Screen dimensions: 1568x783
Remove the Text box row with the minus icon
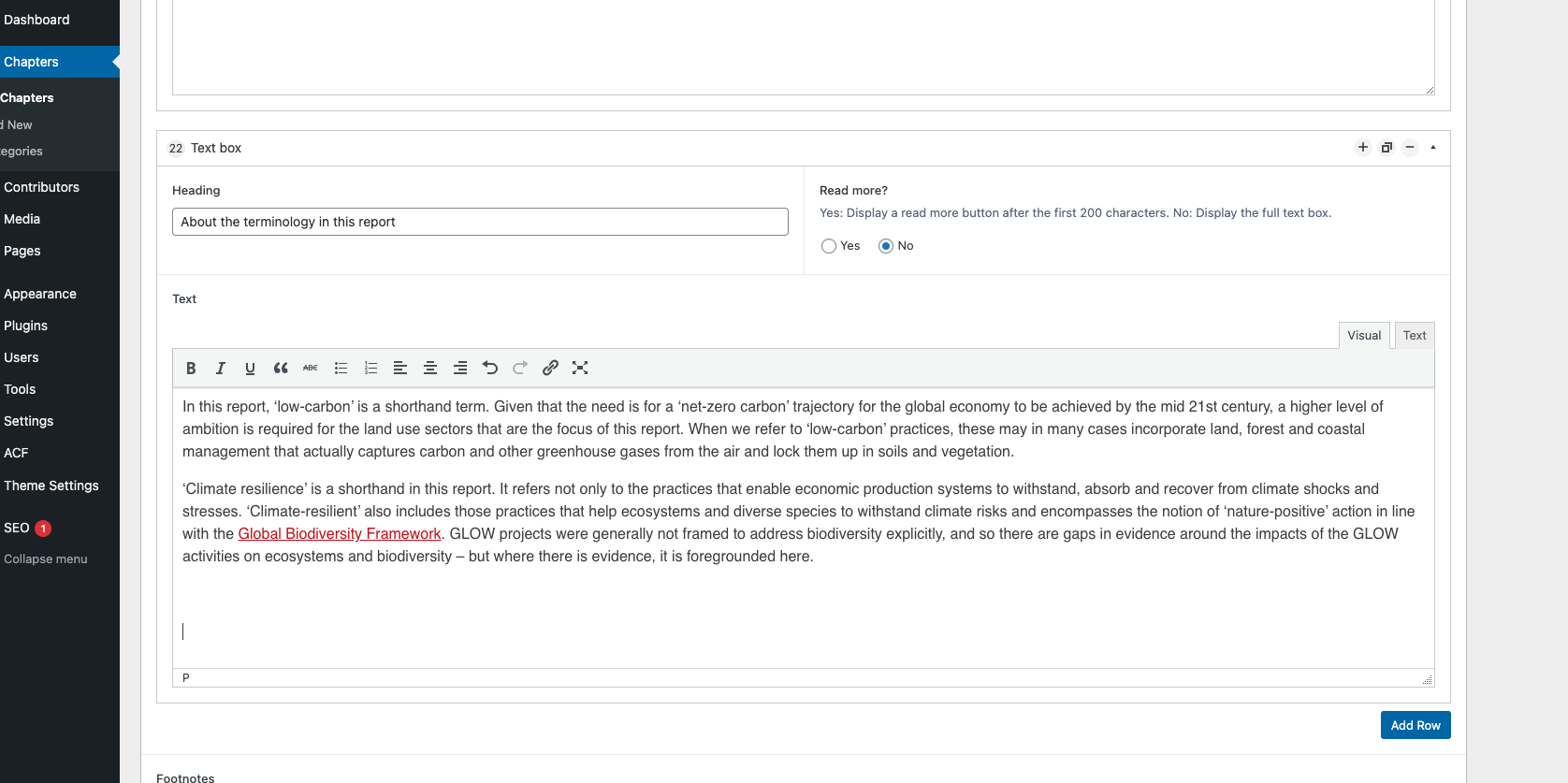pos(1410,148)
